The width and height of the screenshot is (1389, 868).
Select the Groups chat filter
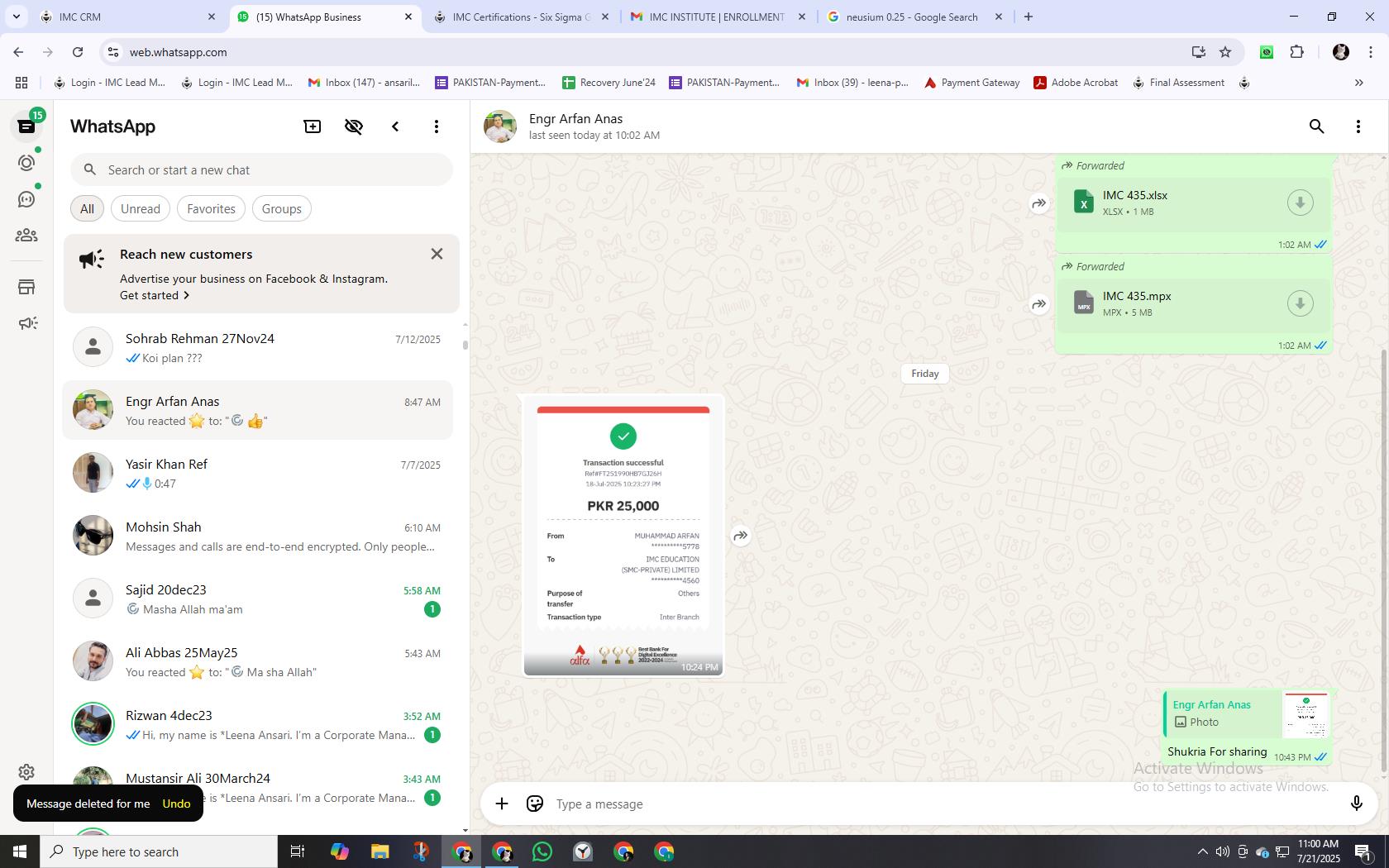(x=282, y=208)
